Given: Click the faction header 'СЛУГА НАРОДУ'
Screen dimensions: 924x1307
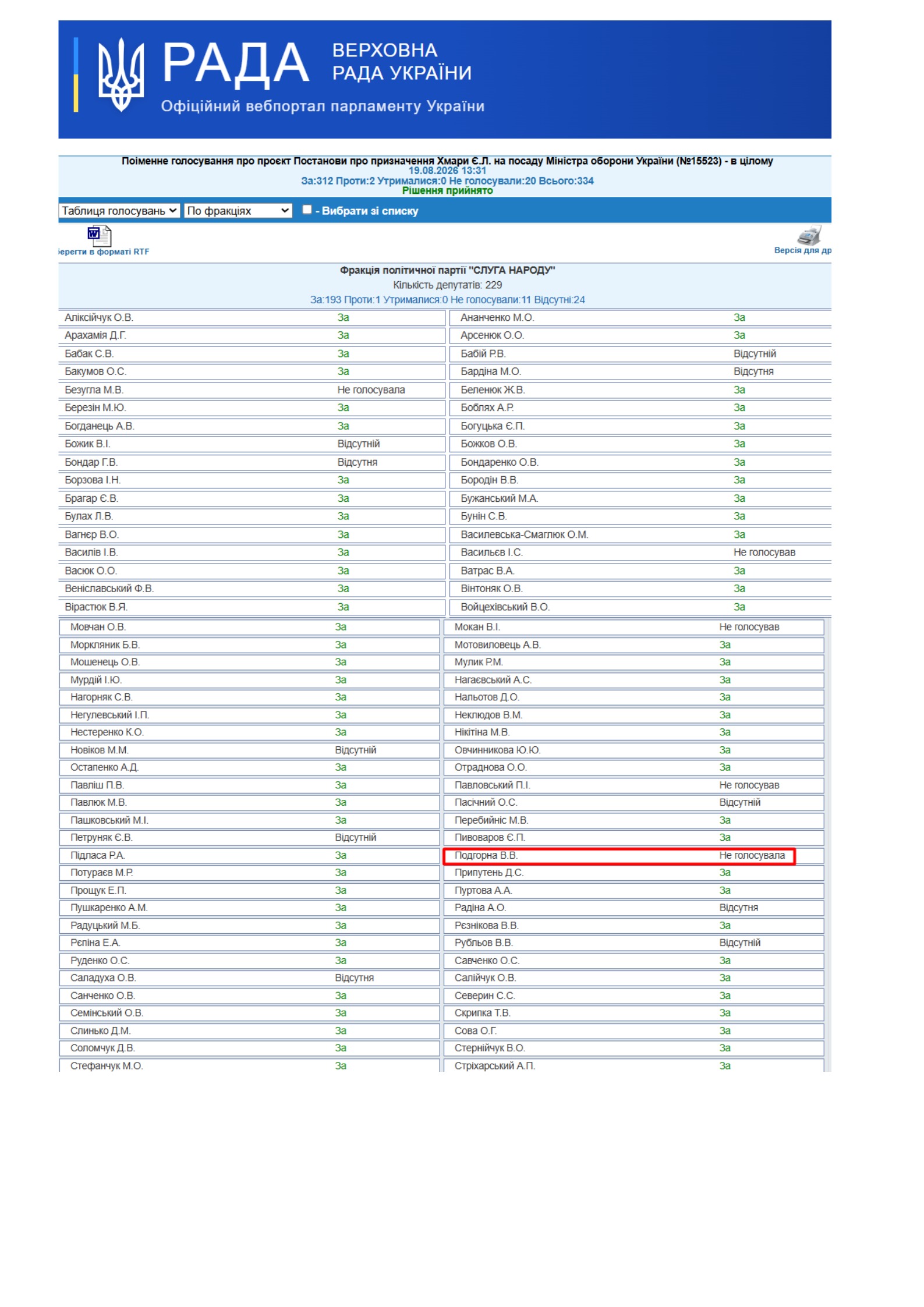Looking at the screenshot, I should tap(447, 270).
